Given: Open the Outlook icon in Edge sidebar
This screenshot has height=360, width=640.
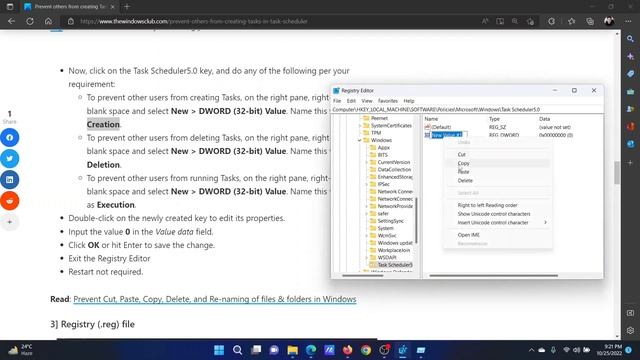Looking at the screenshot, I should (631, 144).
